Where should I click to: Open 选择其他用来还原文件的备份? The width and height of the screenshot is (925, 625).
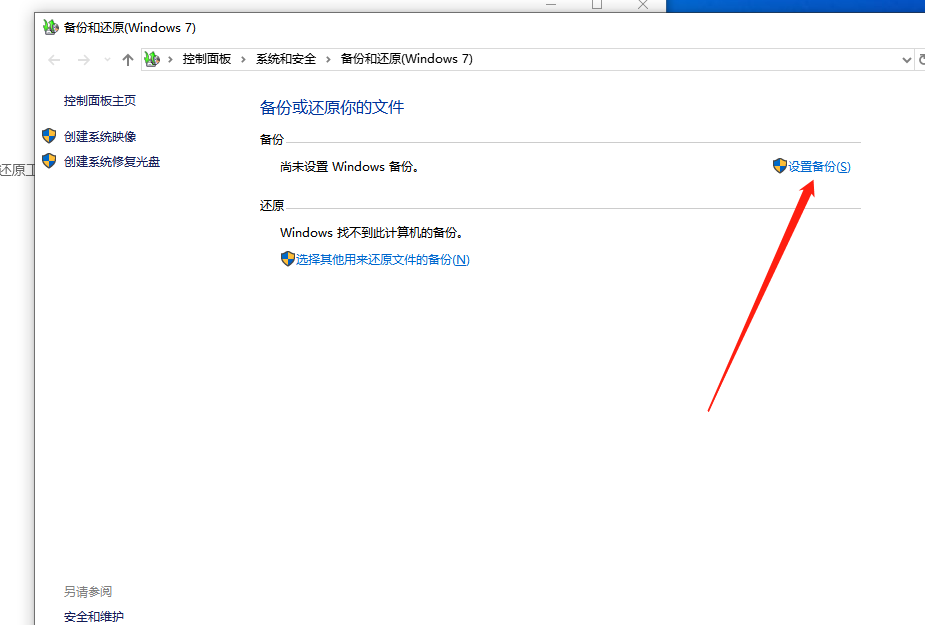378,258
